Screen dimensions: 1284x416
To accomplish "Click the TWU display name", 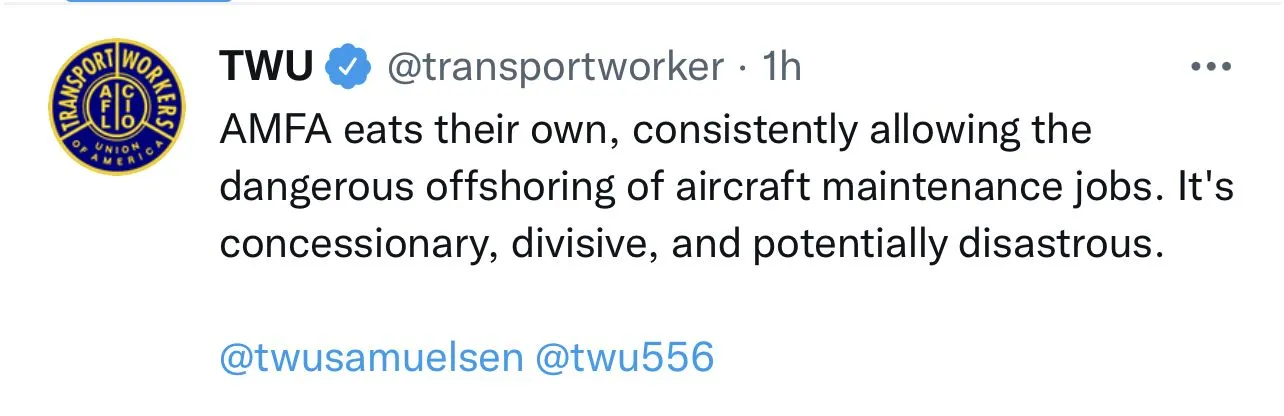I will [268, 67].
